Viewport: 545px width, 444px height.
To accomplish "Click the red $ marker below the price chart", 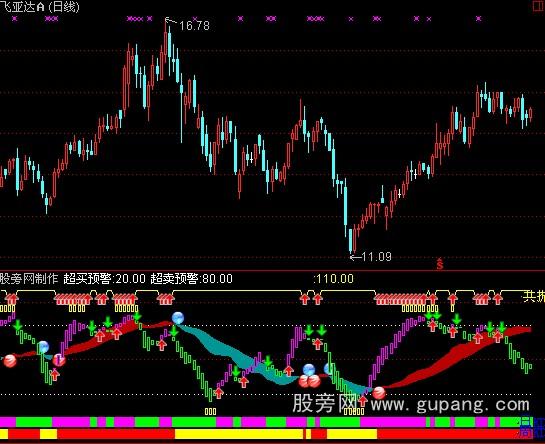I will pyautogui.click(x=440, y=264).
